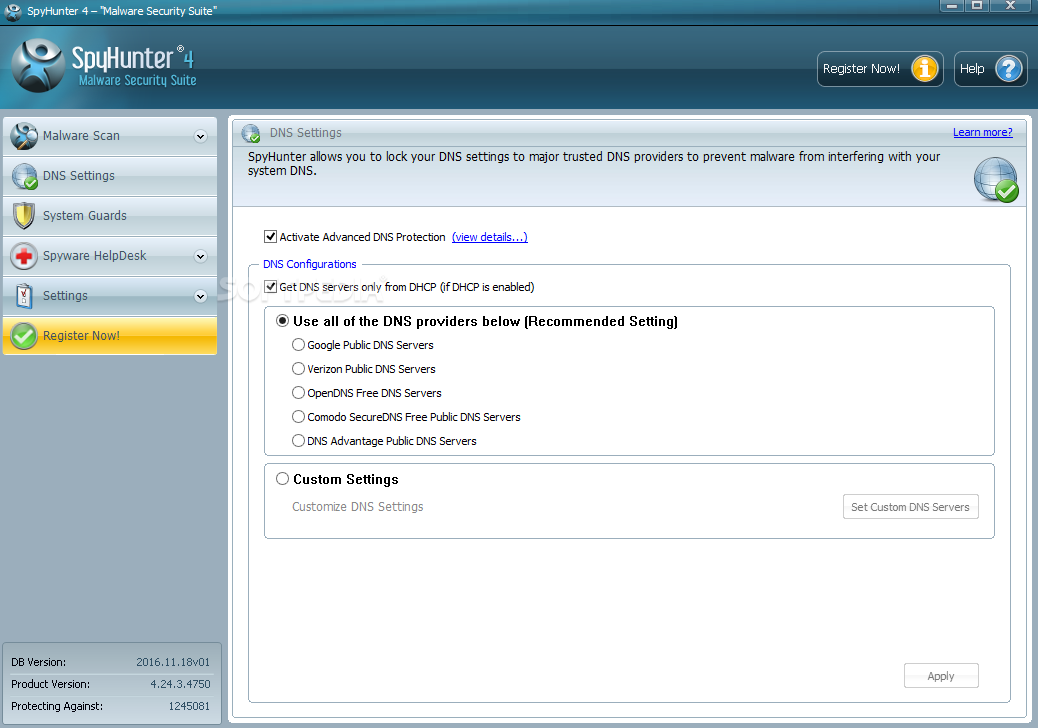Screen dimensions: 1038x728
Task: Click the DNS Configurations group label
Action: point(310,264)
